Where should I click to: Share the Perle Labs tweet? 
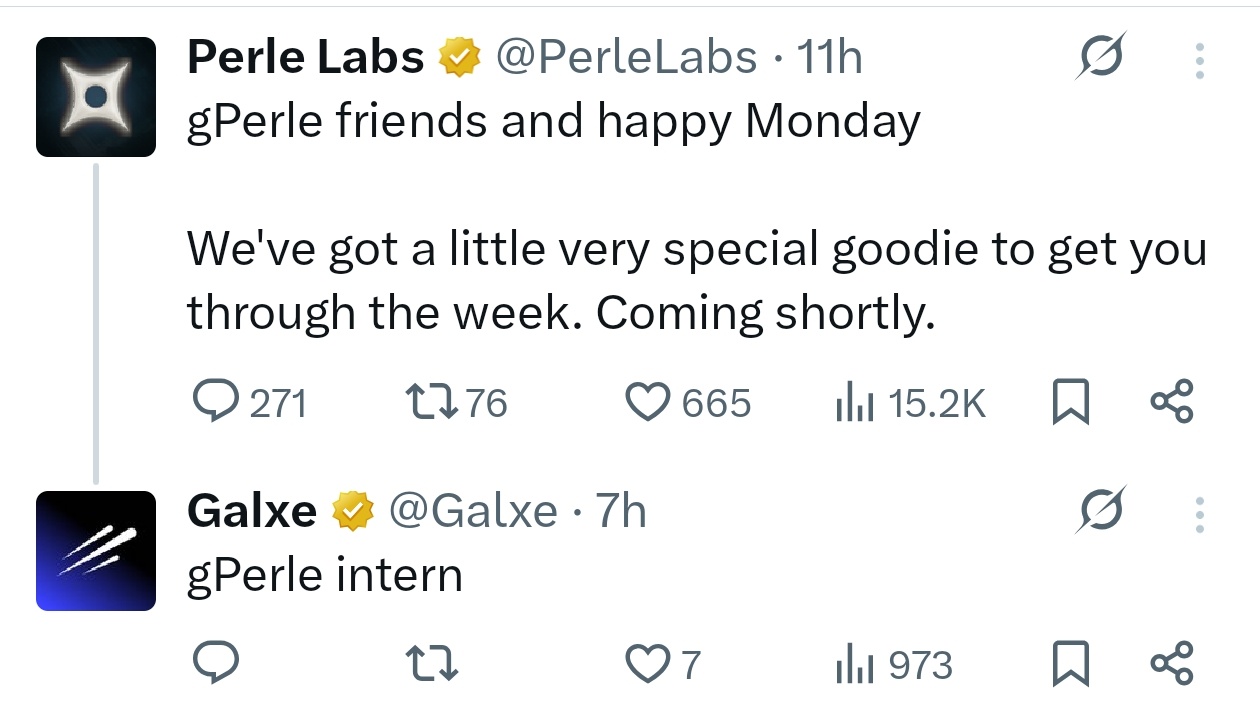1171,402
